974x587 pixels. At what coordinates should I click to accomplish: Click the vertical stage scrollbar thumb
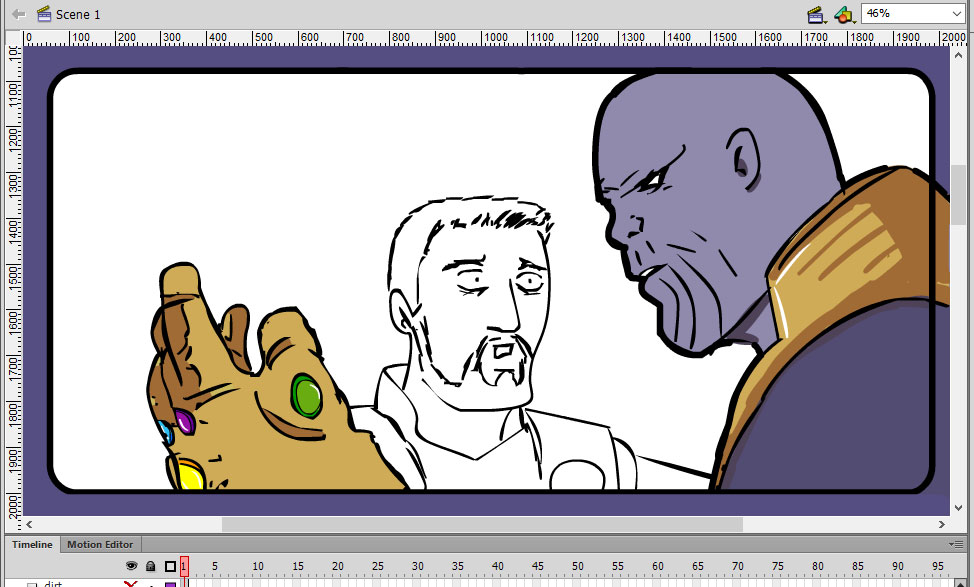(958, 194)
